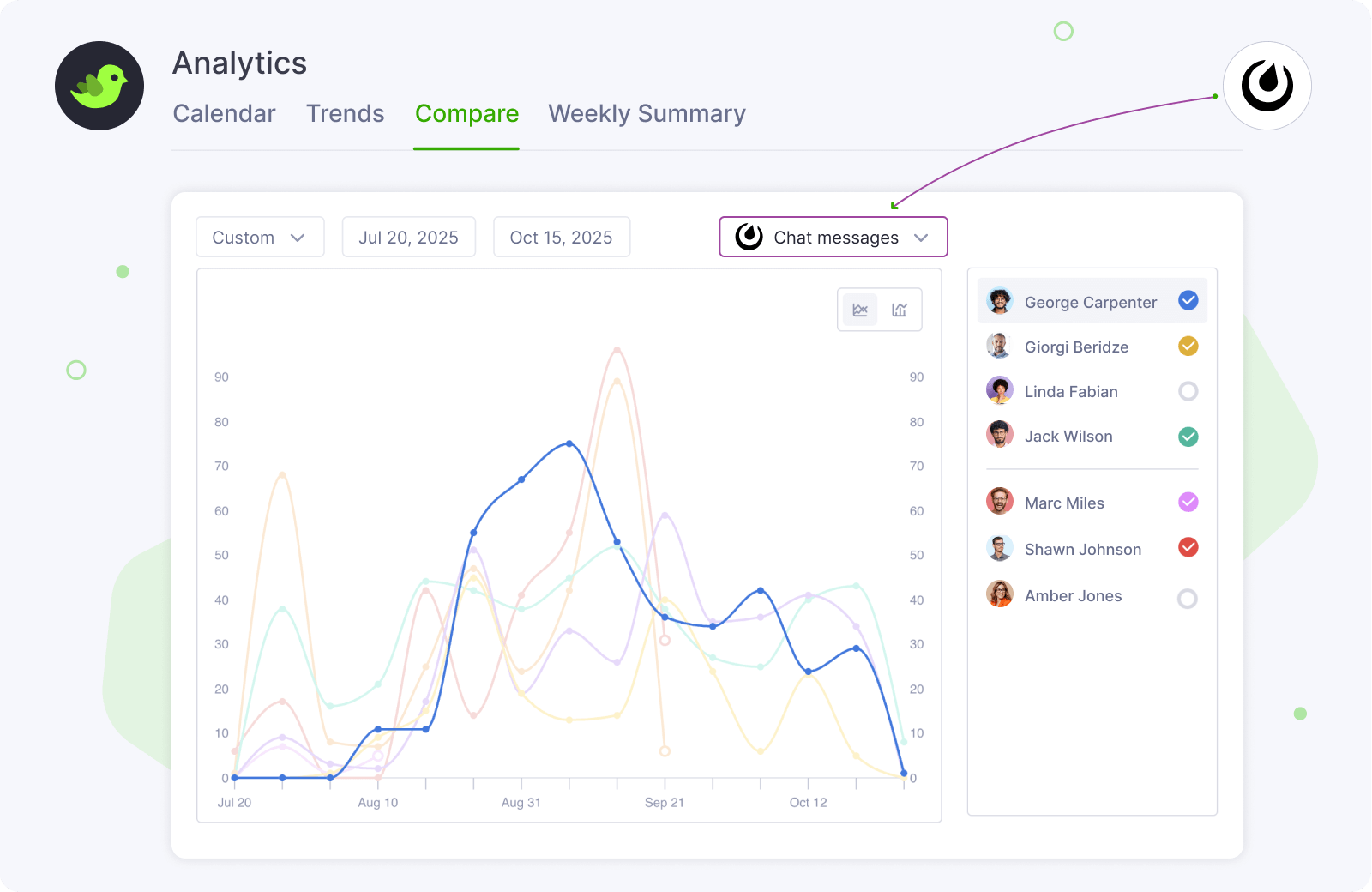Open the Custom date range dropdown
The height and width of the screenshot is (892, 1372).
click(x=260, y=238)
